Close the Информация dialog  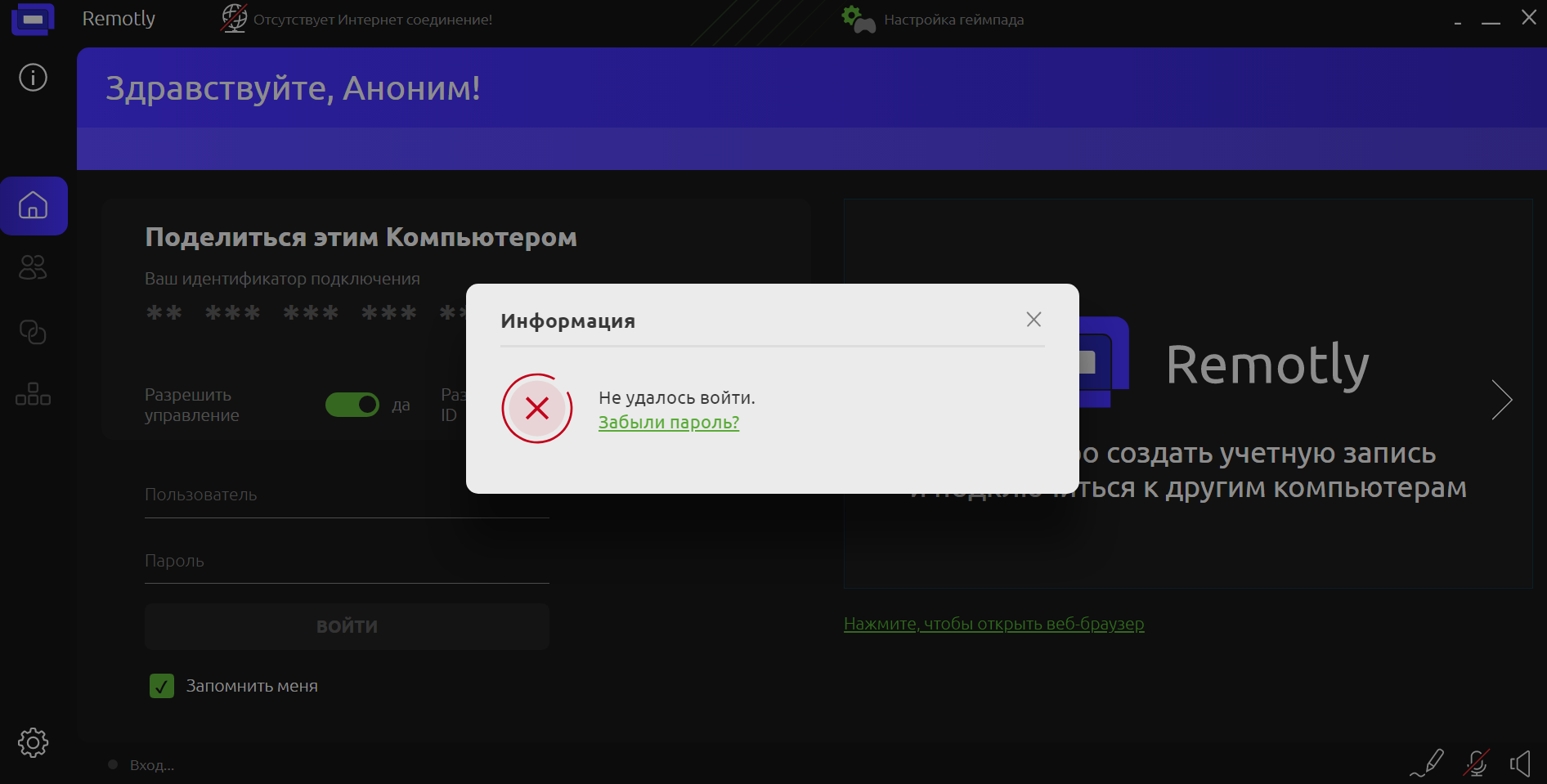(x=1034, y=320)
